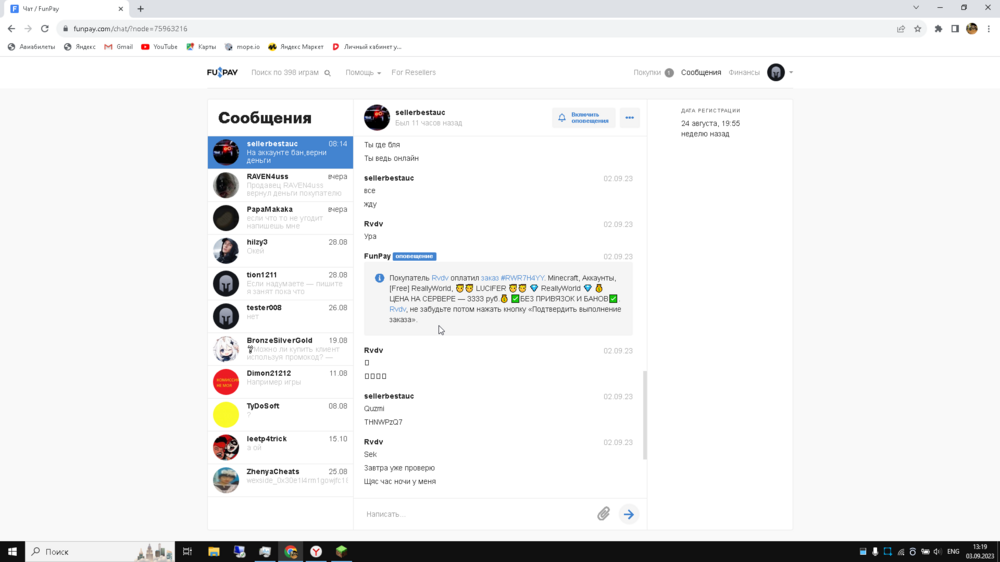Click the message input field Написать
1000x562 pixels.
coord(478,514)
